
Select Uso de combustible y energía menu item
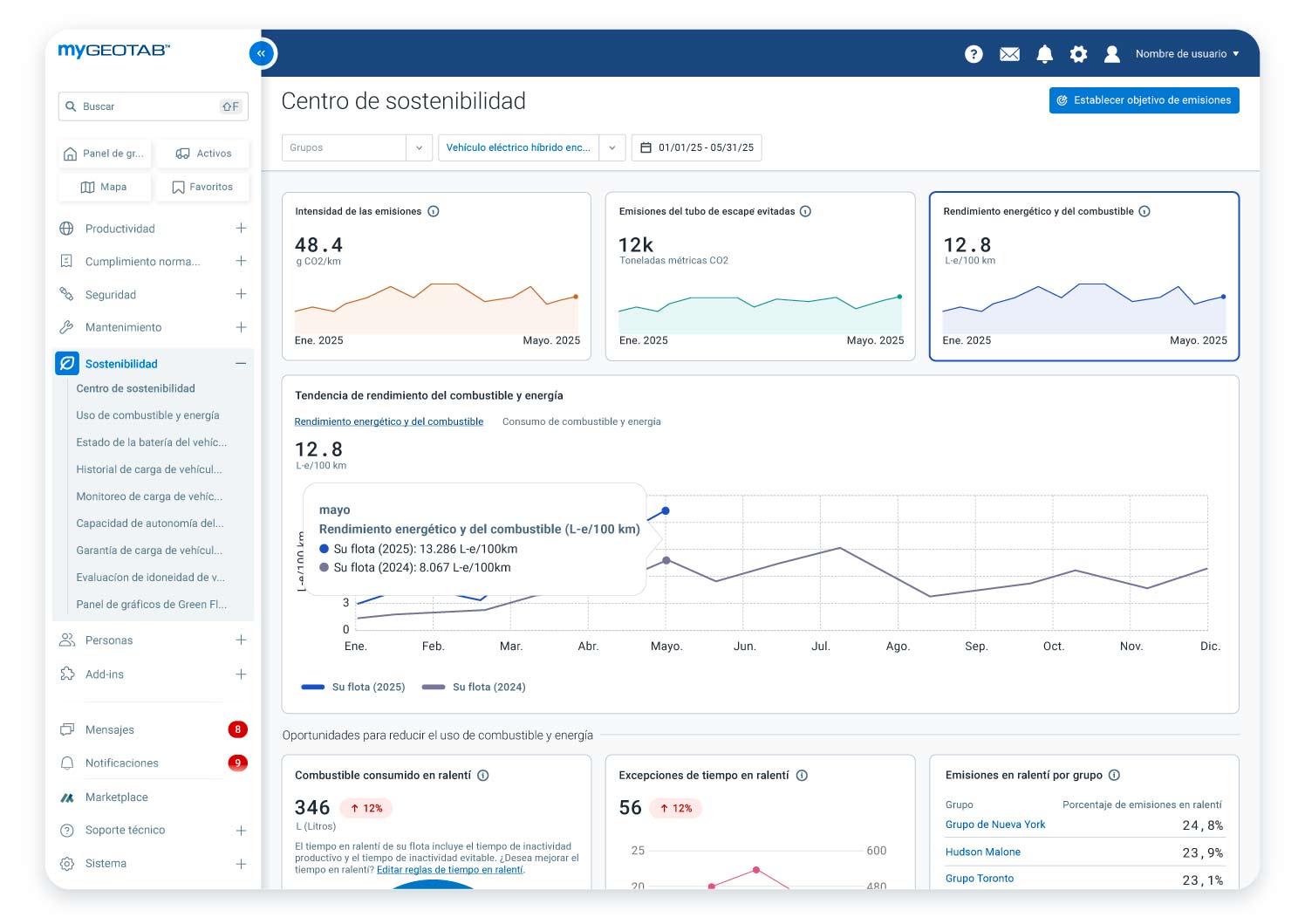[x=148, y=415]
